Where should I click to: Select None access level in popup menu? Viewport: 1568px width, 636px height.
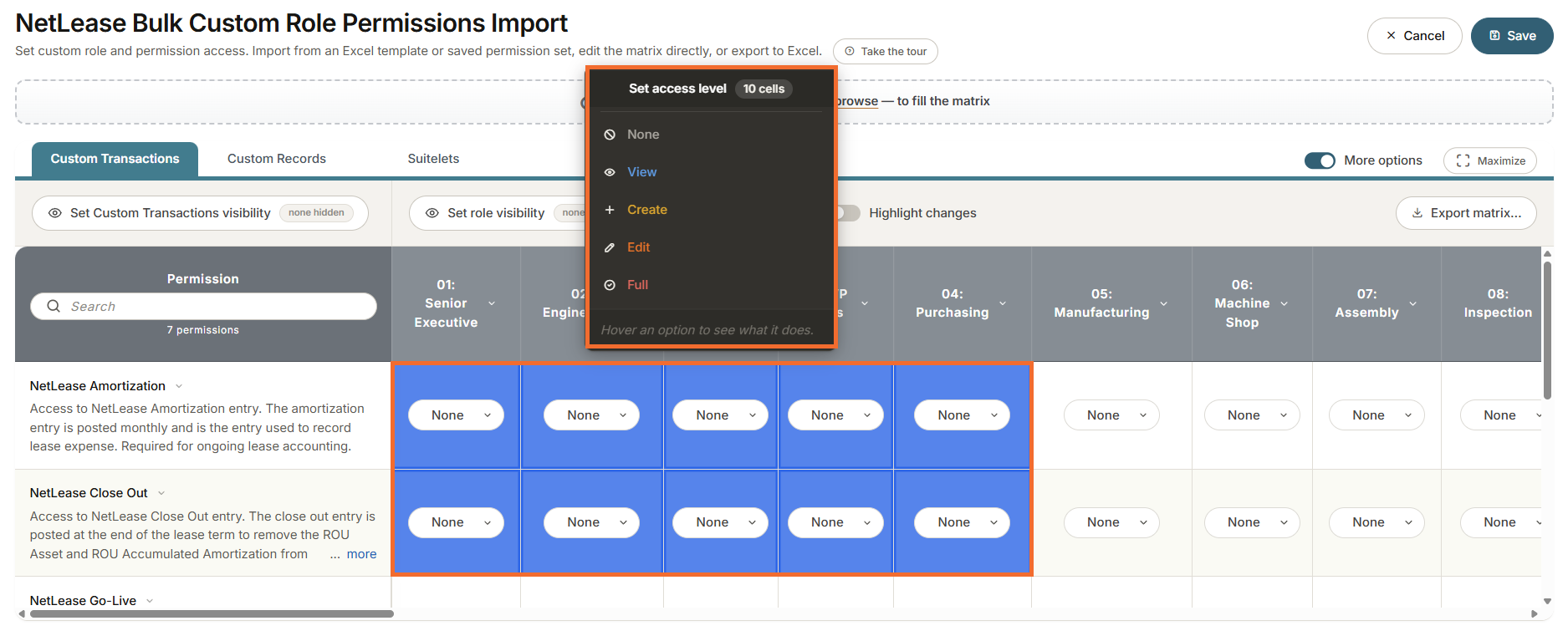(710, 135)
